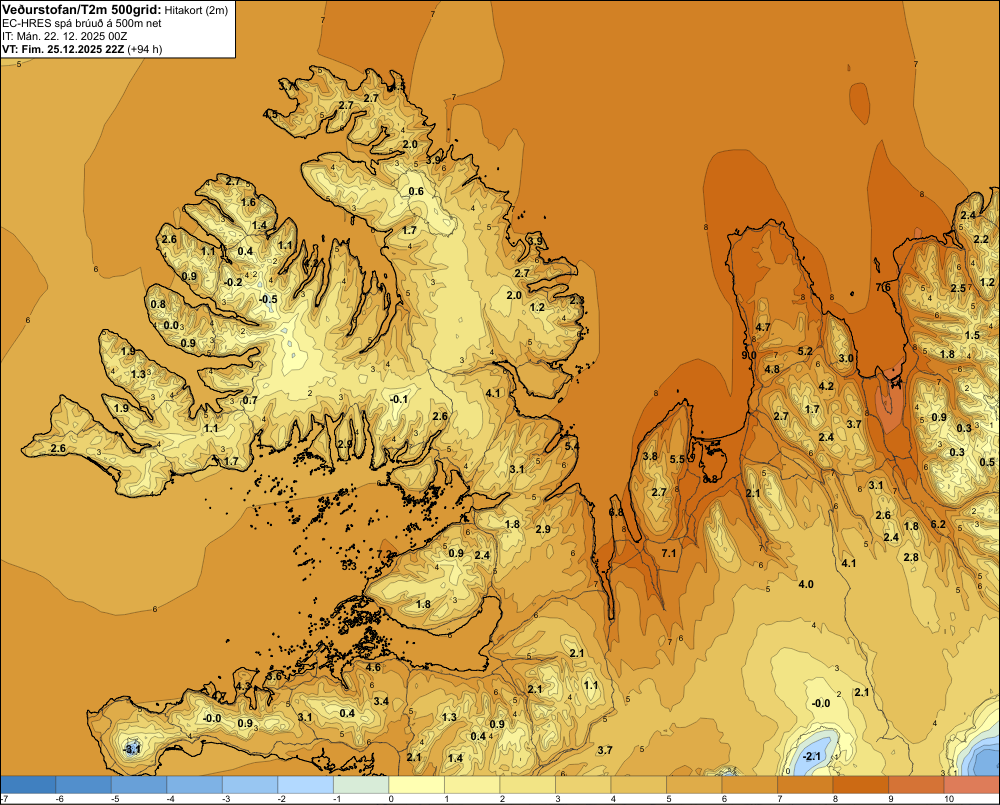Click the 'VT: Fim. 25.12.2025 22Z' valid time
1000x805 pixels.
click(64, 49)
